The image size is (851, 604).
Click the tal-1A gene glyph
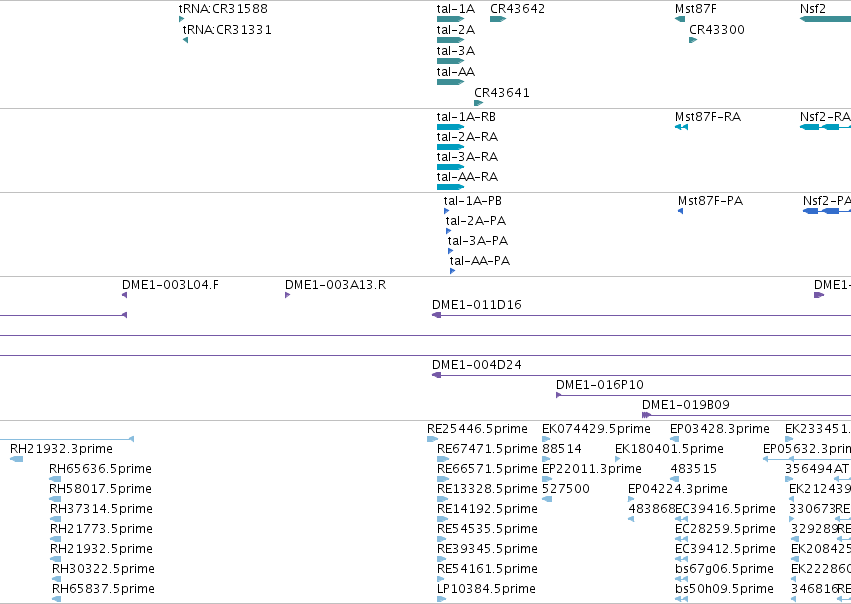(450, 19)
